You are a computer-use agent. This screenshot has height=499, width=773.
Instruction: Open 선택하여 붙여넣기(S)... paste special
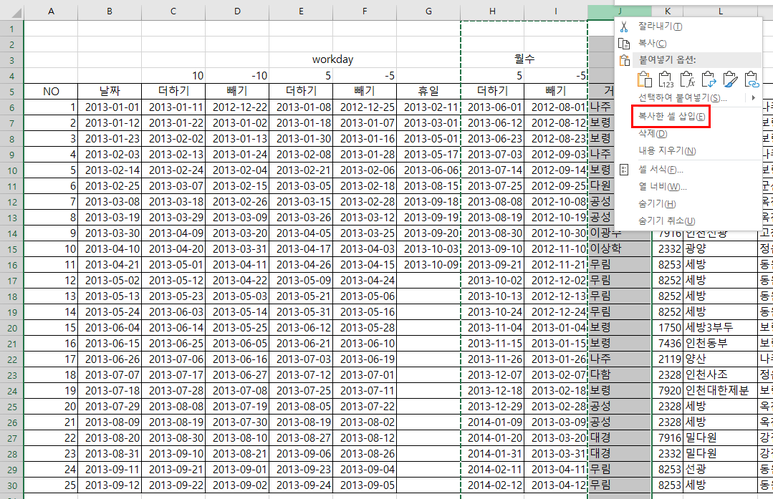(x=682, y=98)
